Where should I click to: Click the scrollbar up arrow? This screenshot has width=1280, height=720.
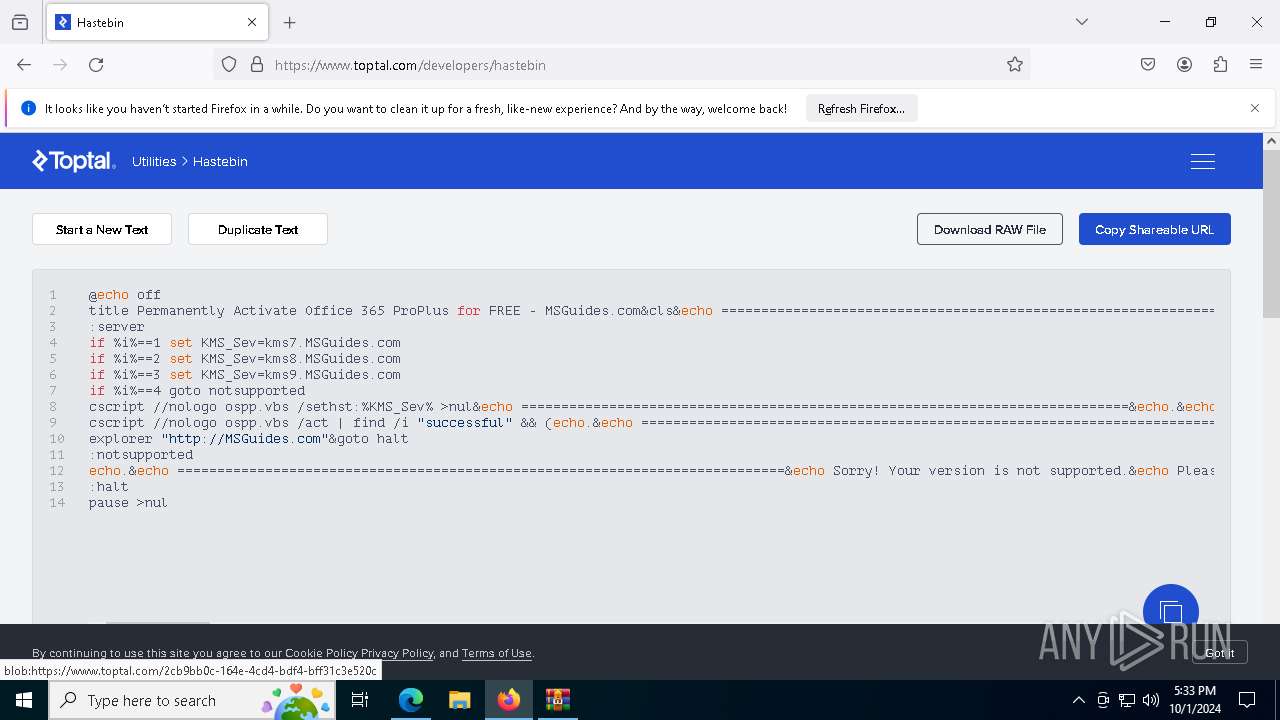[x=1271, y=141]
